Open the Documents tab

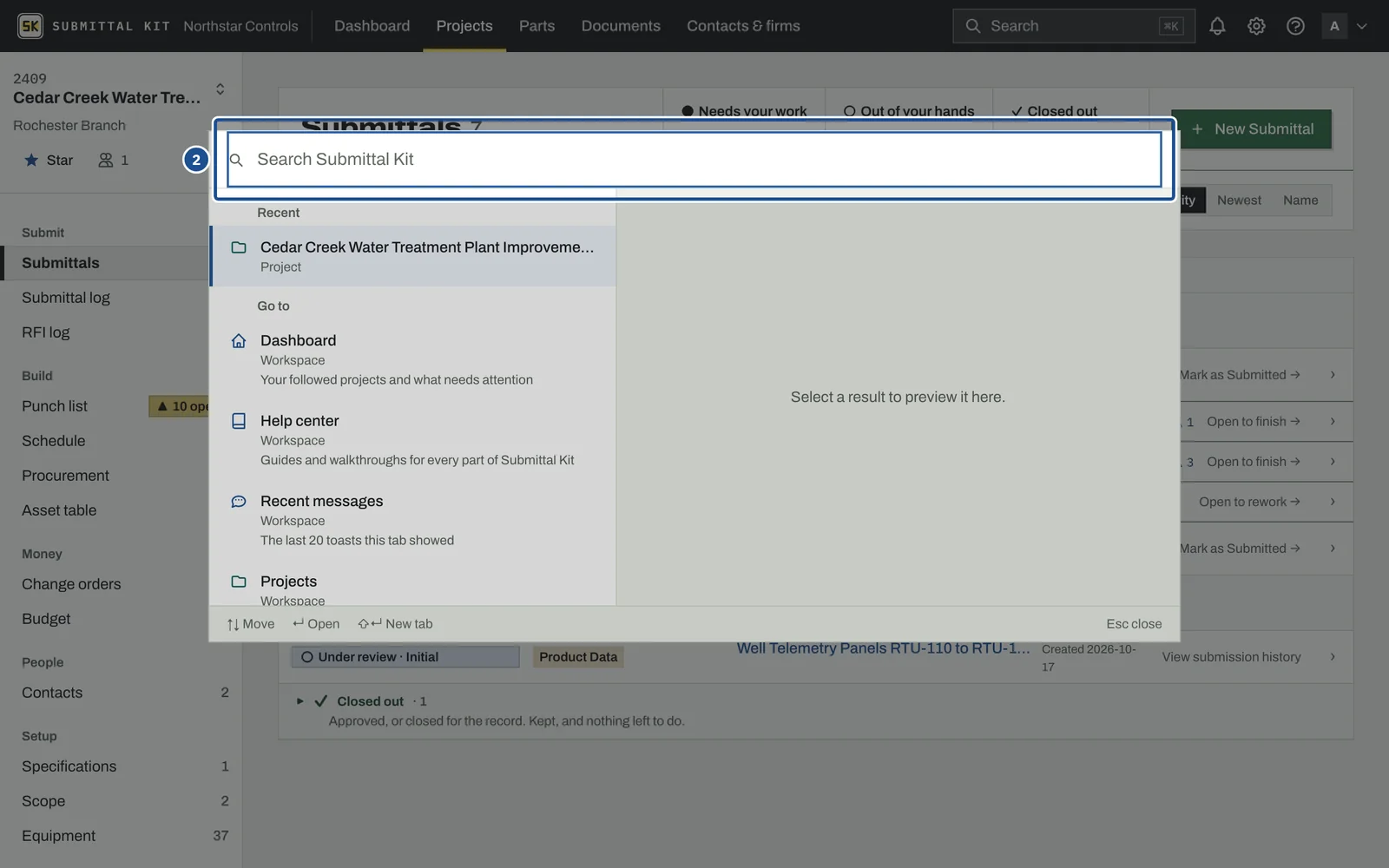pyautogui.click(x=621, y=26)
